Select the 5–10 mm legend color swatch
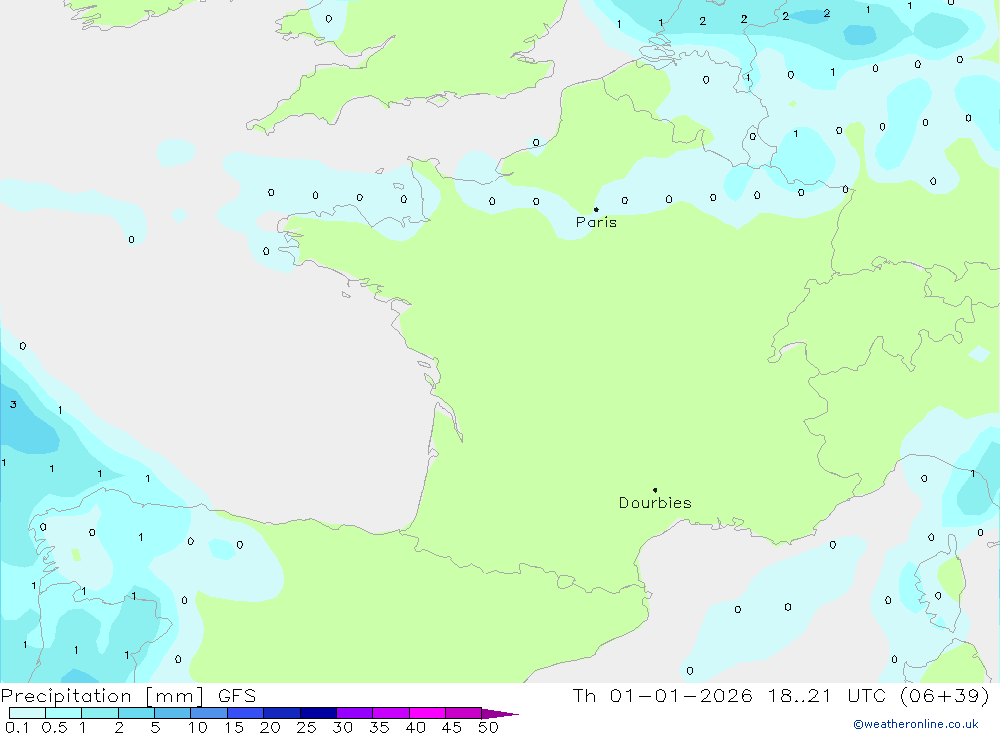Screen dimensions: 1000x733 tap(172, 713)
